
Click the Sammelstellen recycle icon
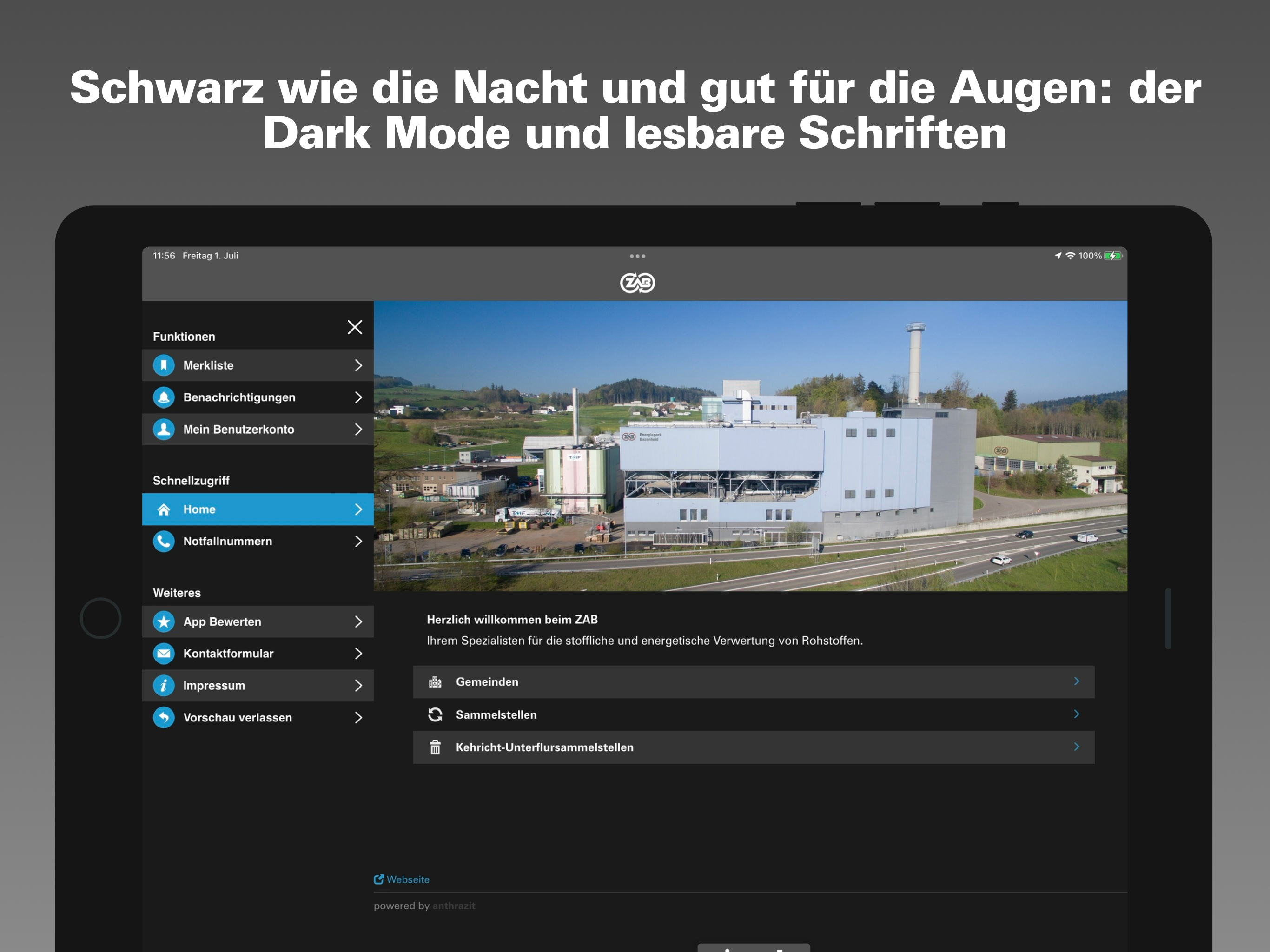[x=435, y=714]
